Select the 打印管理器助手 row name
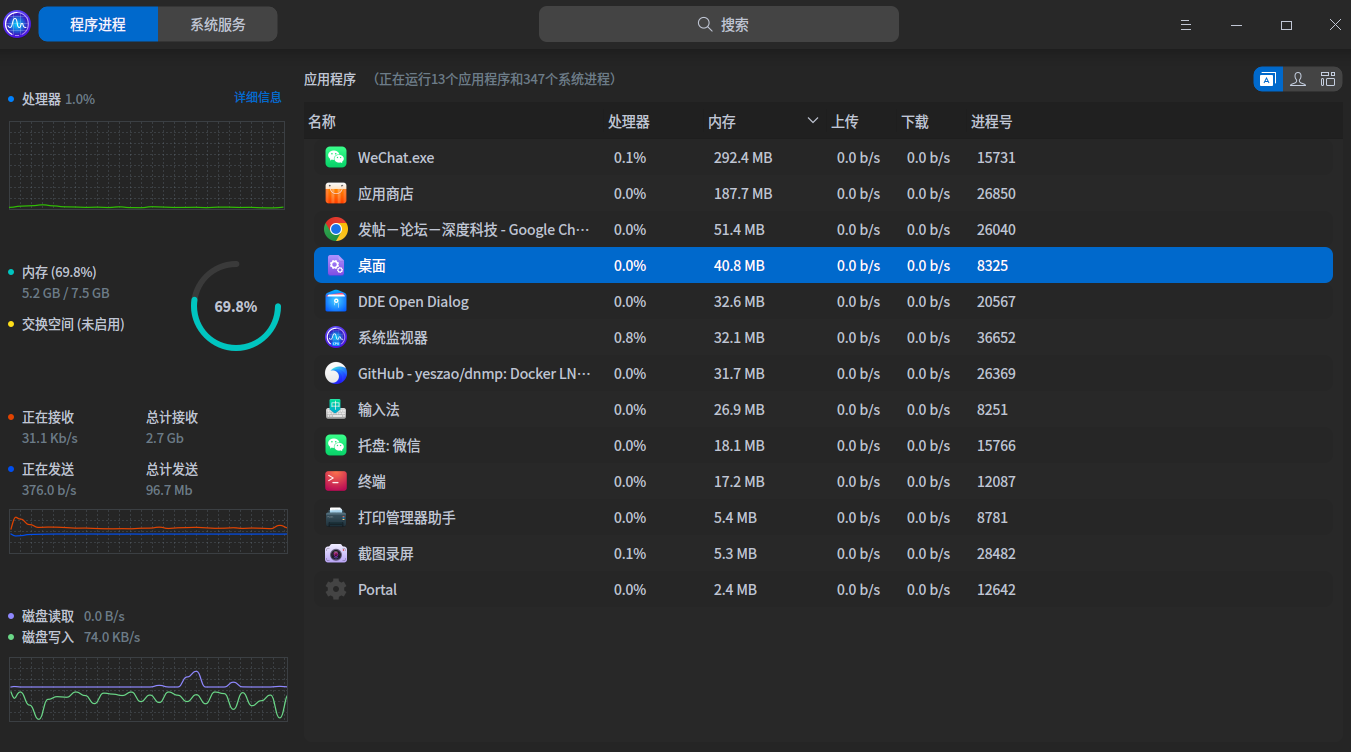This screenshot has width=1351, height=752. (x=407, y=518)
